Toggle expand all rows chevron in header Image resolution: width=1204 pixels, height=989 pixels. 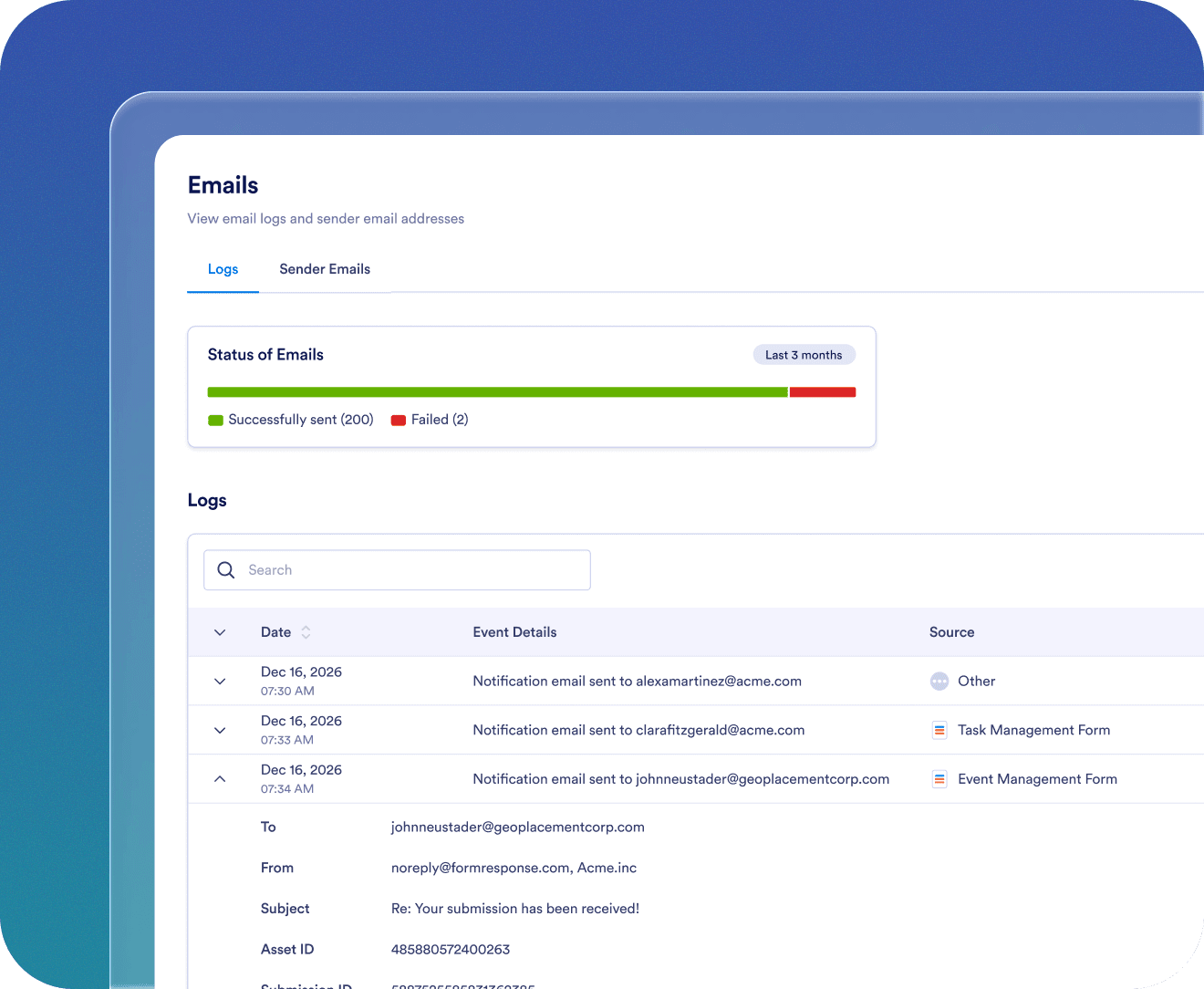point(220,632)
